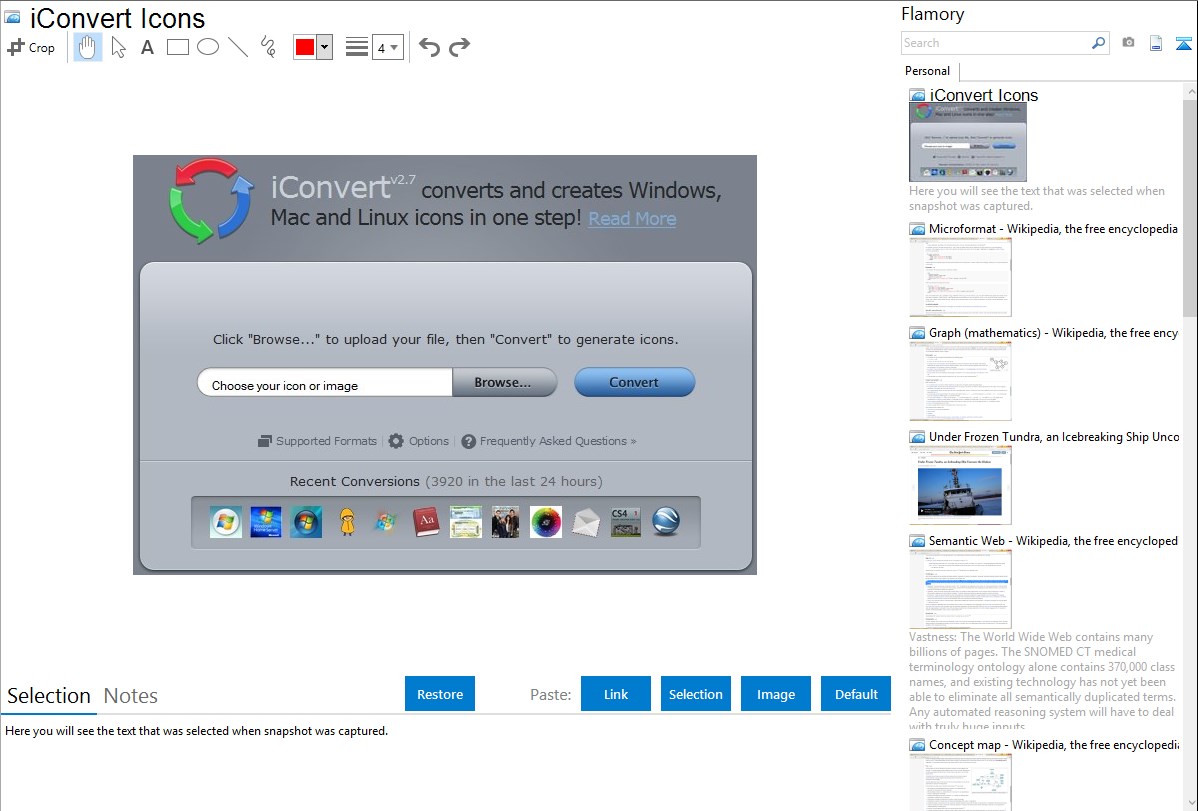Click the blue Convert button
This screenshot has width=1198, height=811.
634,382
